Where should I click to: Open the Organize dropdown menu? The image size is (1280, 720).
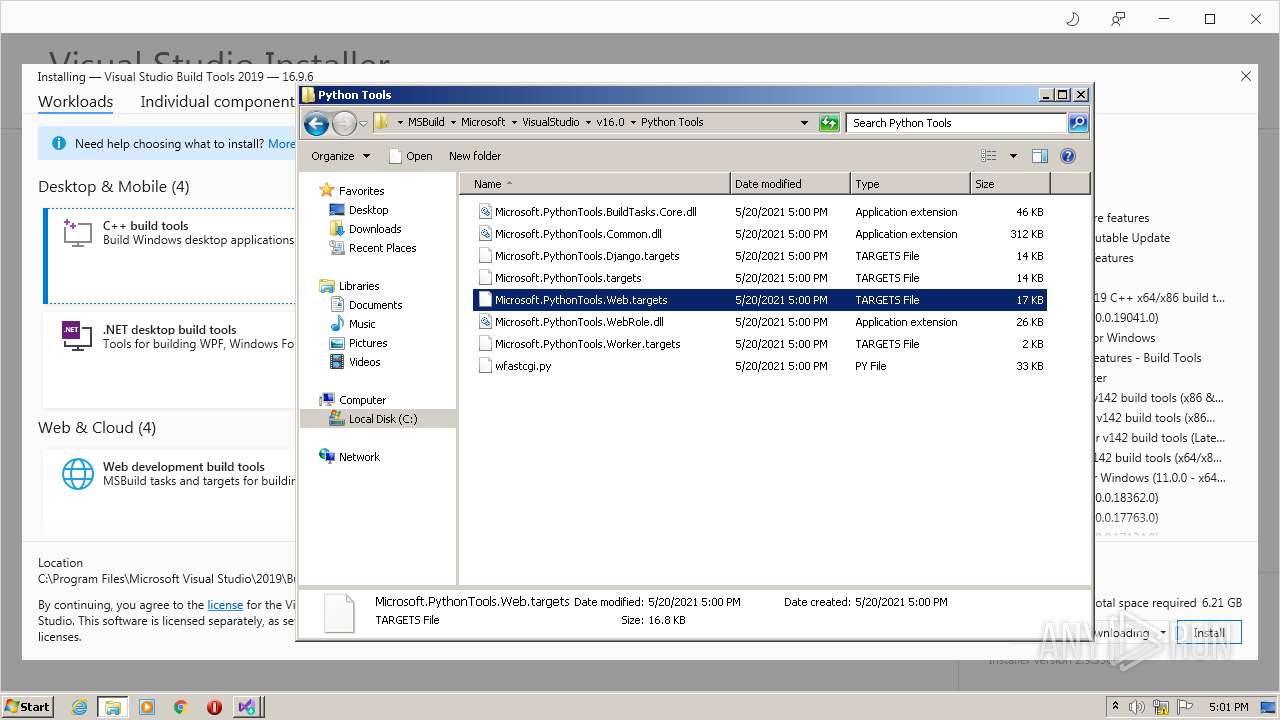point(340,156)
